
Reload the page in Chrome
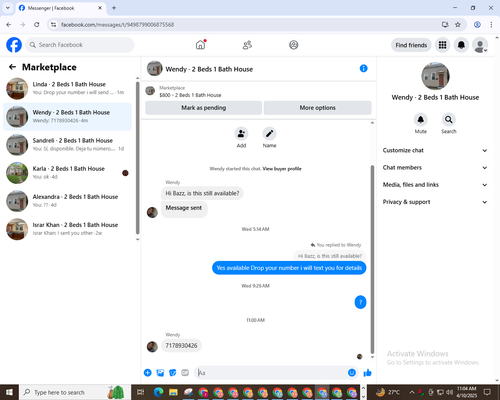(x=37, y=24)
